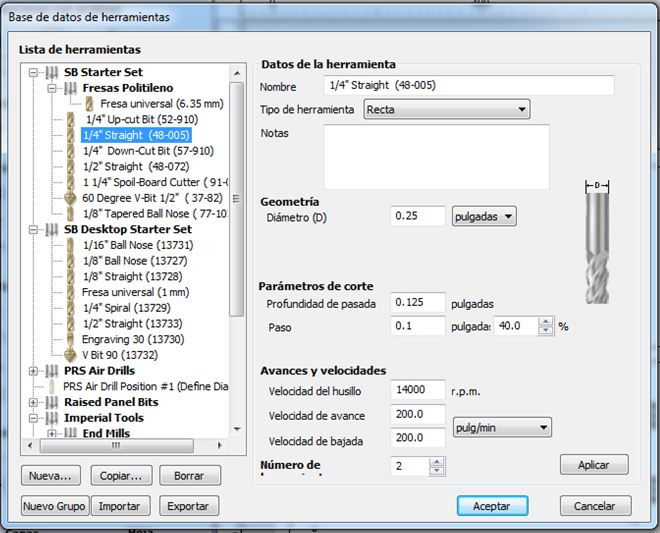
Task: Confirm with the Aceptar button
Action: (x=492, y=506)
